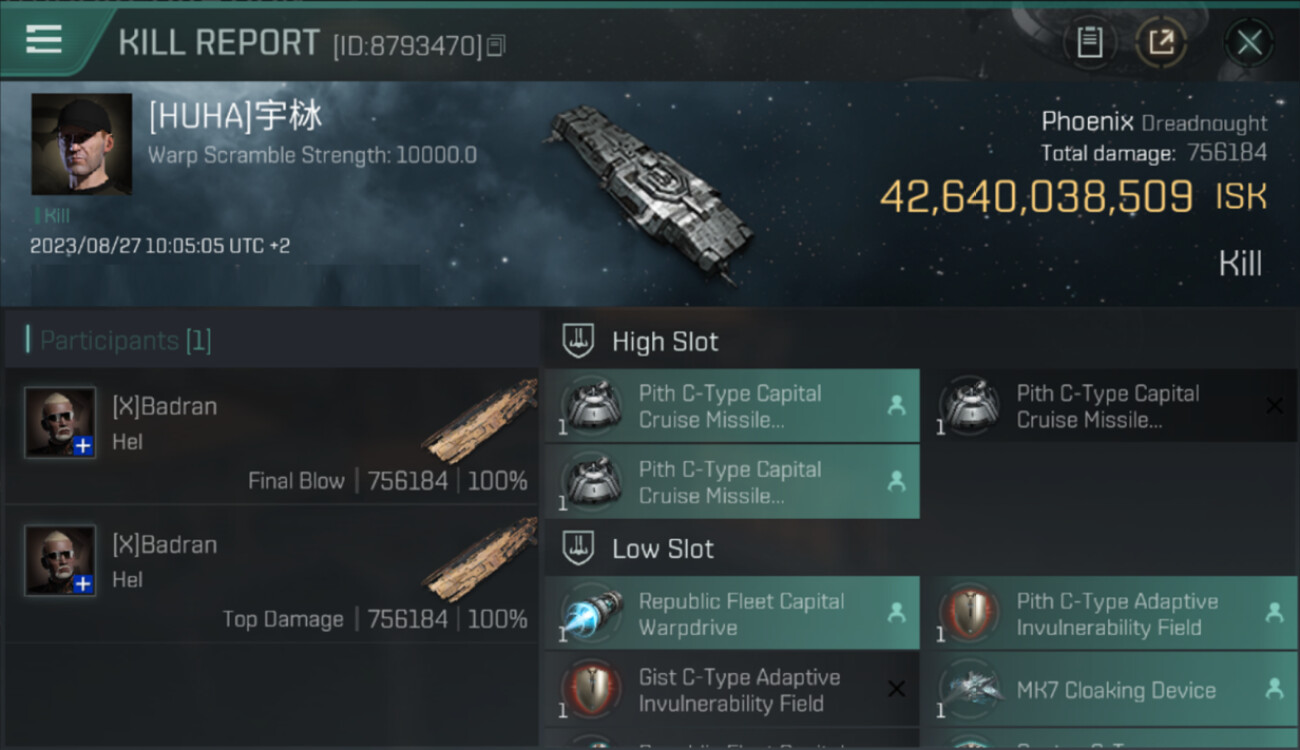Open Badran's portrait on Final Blow row
The height and width of the screenshot is (750, 1300).
tap(60, 423)
